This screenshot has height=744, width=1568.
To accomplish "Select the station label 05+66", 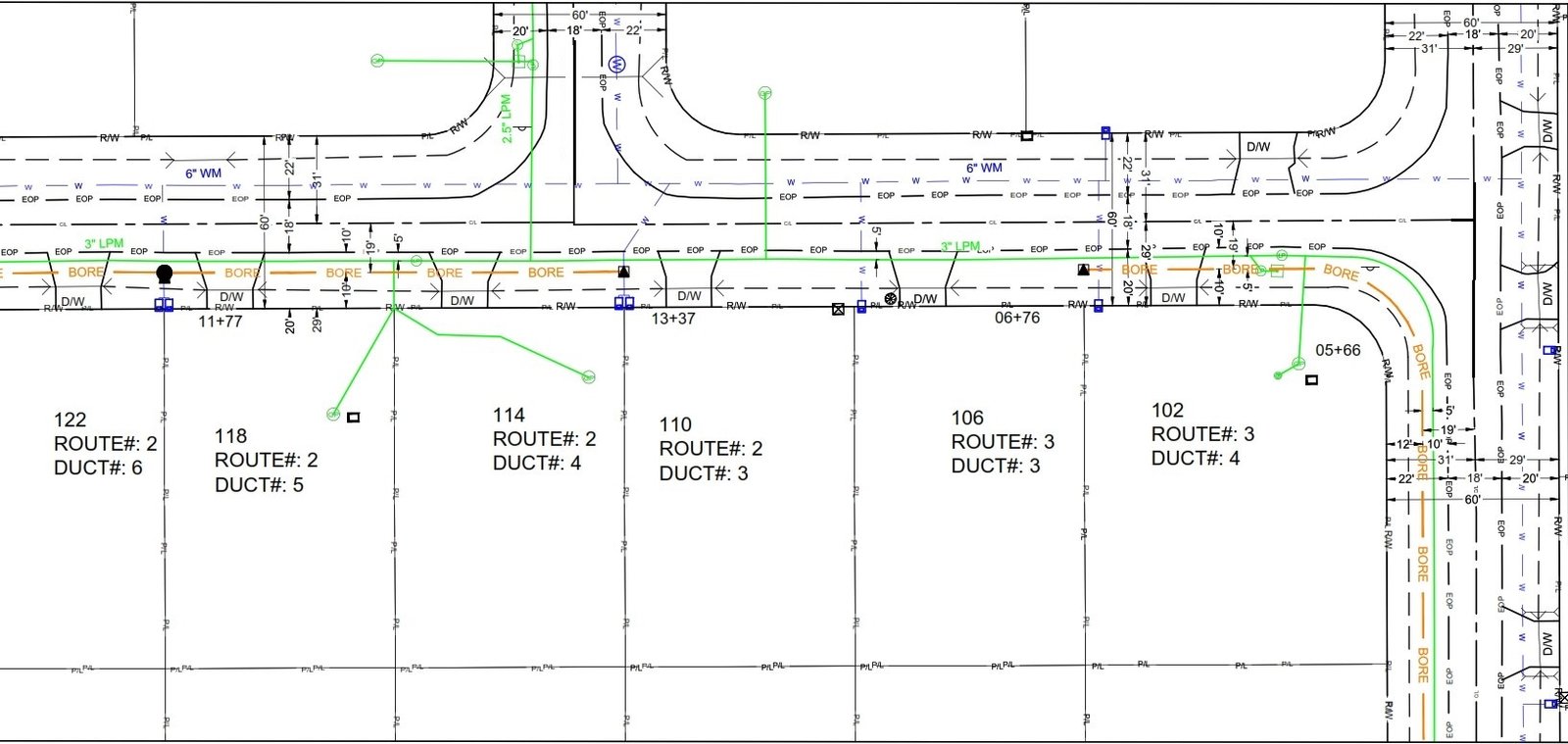I will 1338,350.
